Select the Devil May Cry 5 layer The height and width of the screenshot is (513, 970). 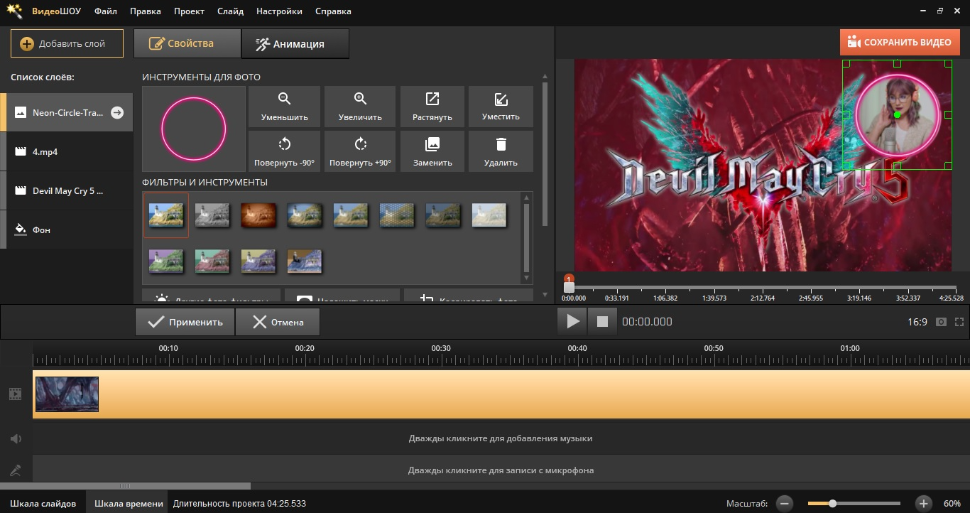click(x=67, y=191)
